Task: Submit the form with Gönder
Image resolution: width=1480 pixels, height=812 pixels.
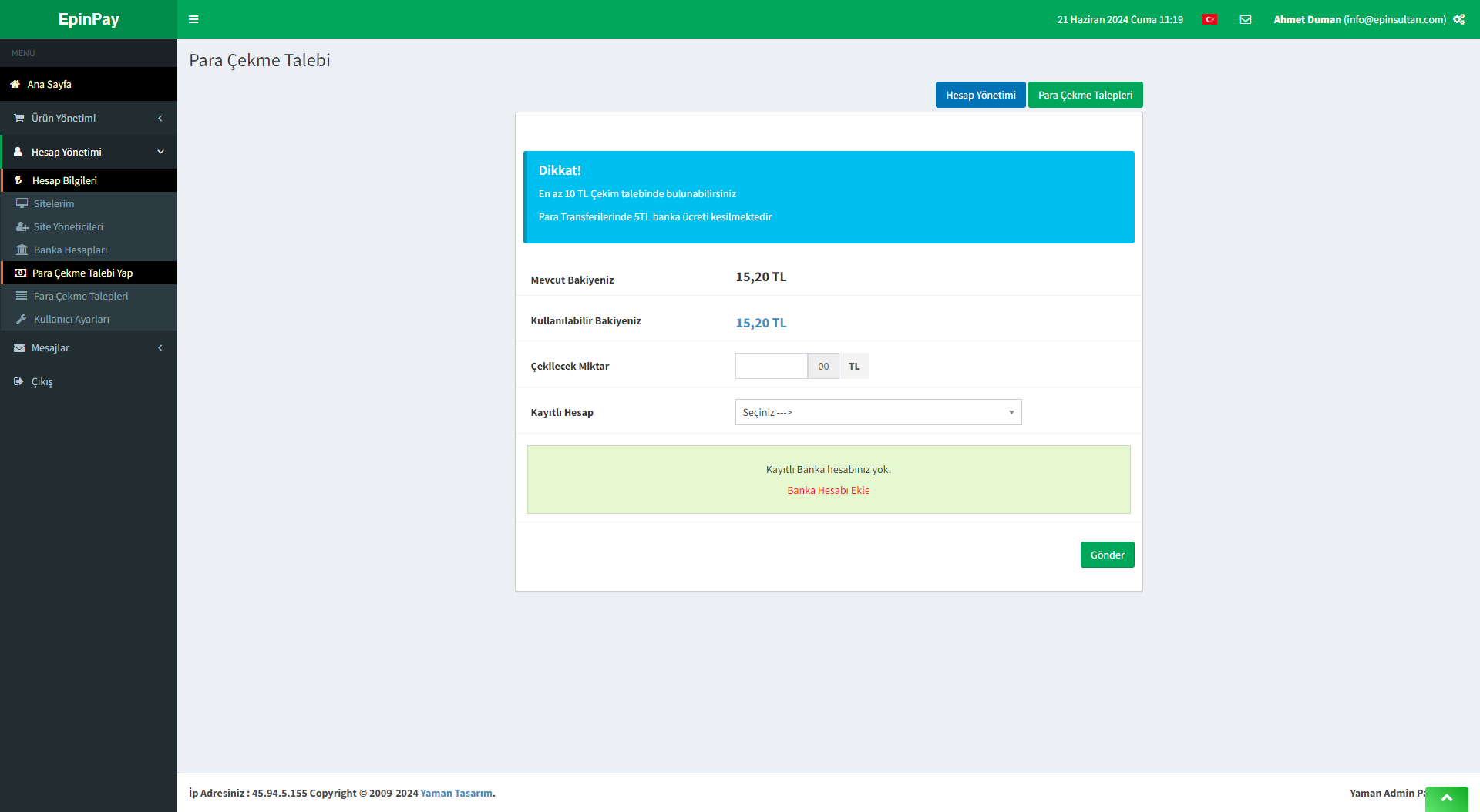Action: pos(1107,555)
